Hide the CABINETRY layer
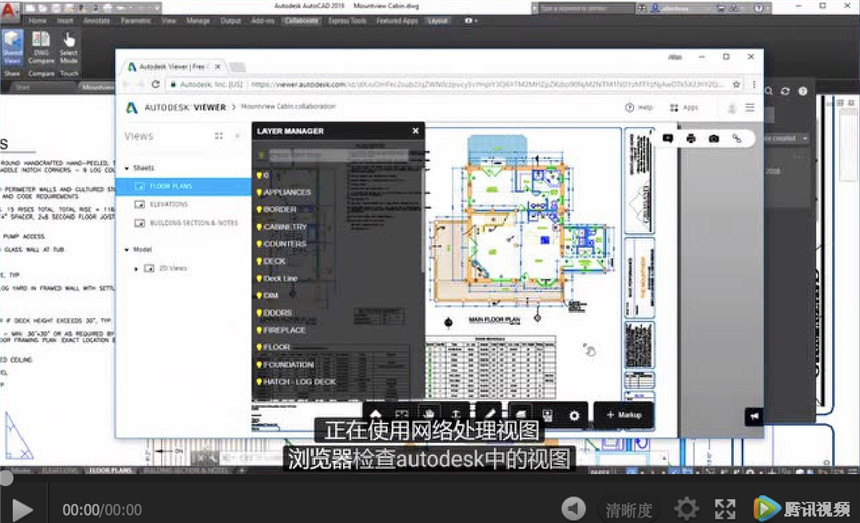Screen dimensions: 860x523 click(259, 227)
